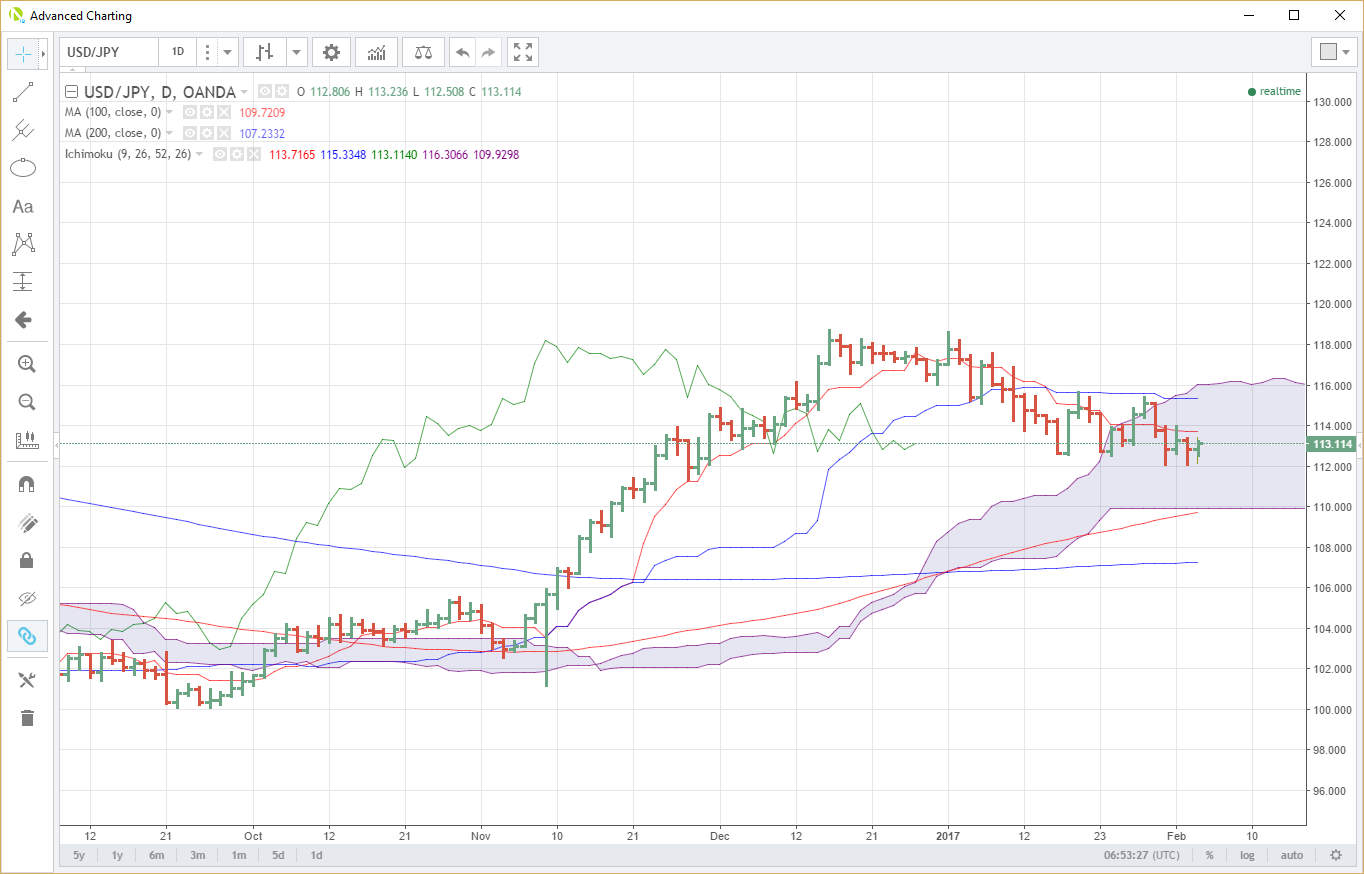
Task: Toggle log scale mode
Action: coord(1247,855)
